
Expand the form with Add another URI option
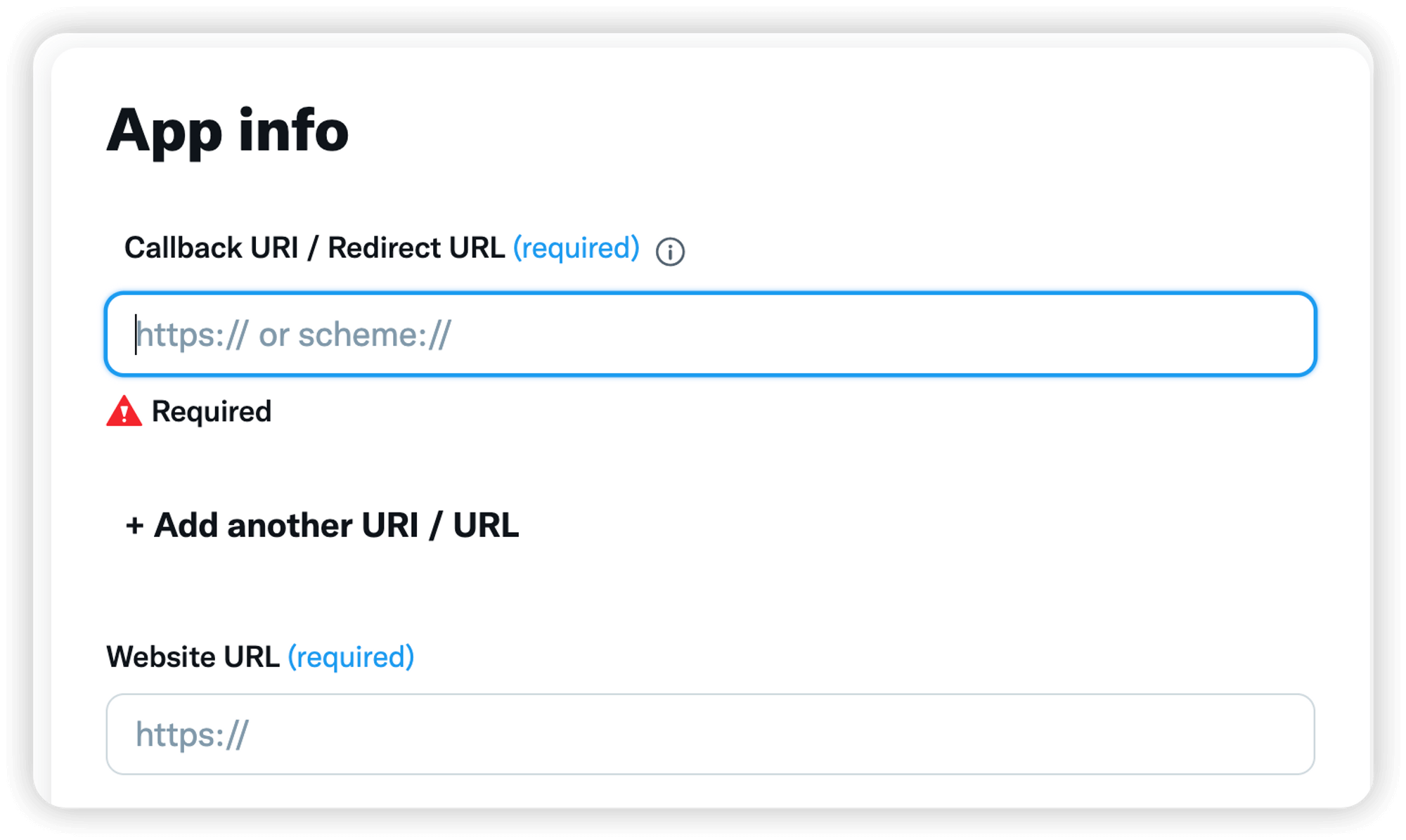point(322,525)
